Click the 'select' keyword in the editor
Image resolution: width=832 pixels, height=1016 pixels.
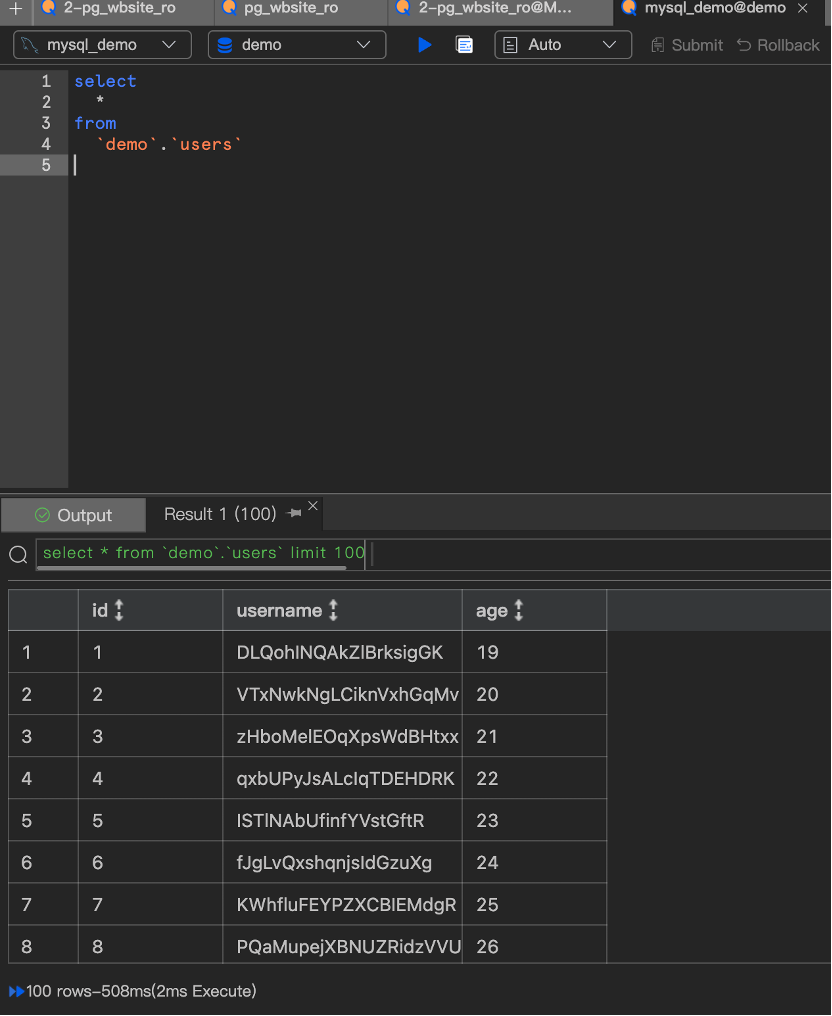click(x=105, y=81)
